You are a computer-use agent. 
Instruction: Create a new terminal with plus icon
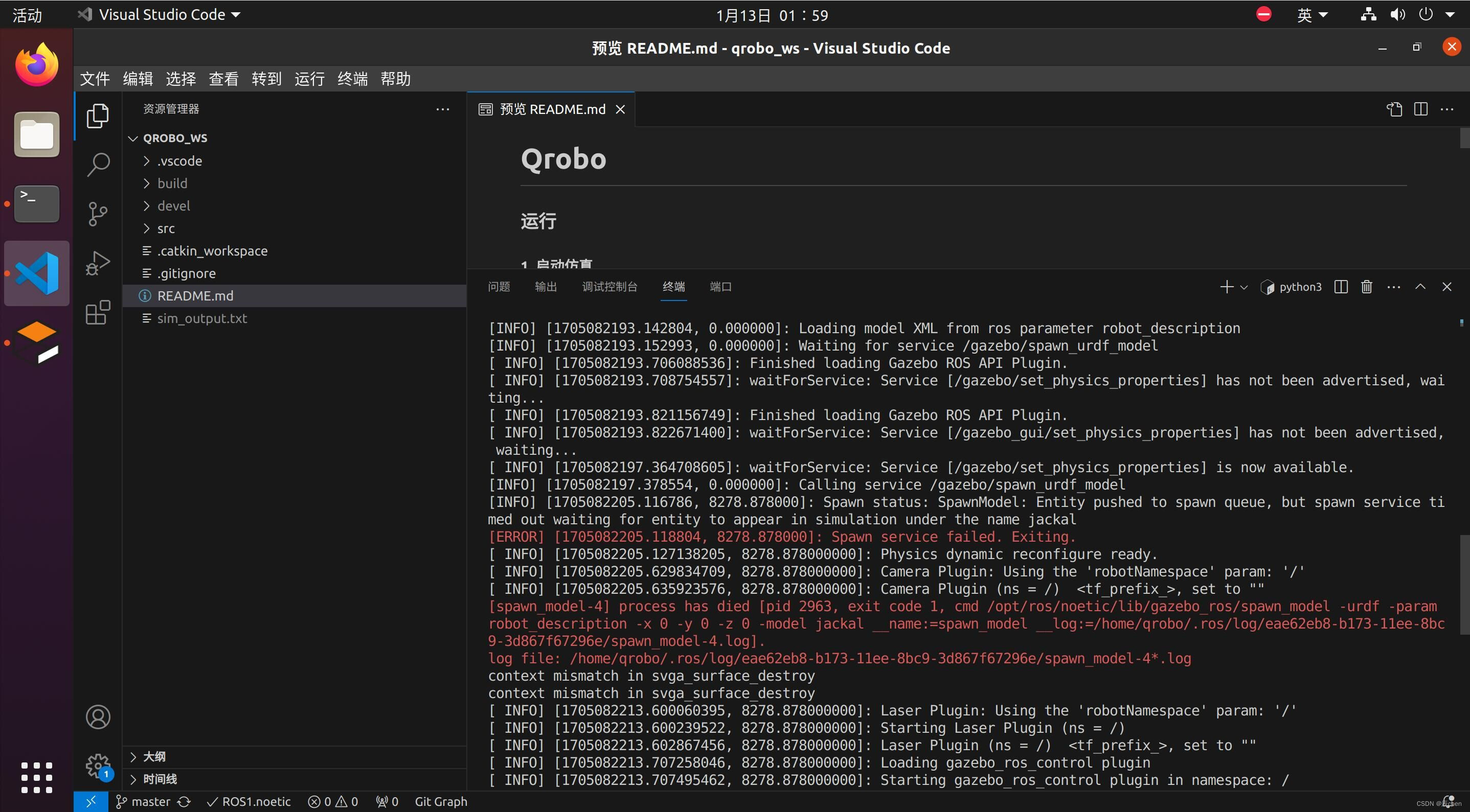click(1226, 287)
